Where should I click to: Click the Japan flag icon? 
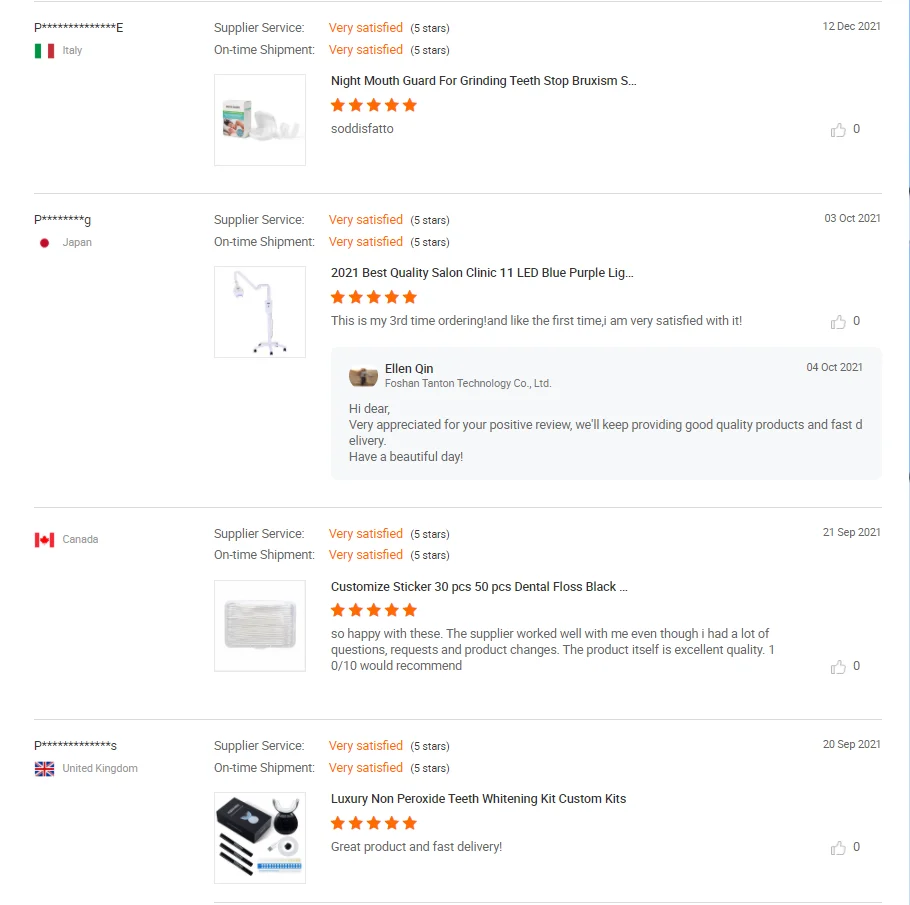click(44, 243)
